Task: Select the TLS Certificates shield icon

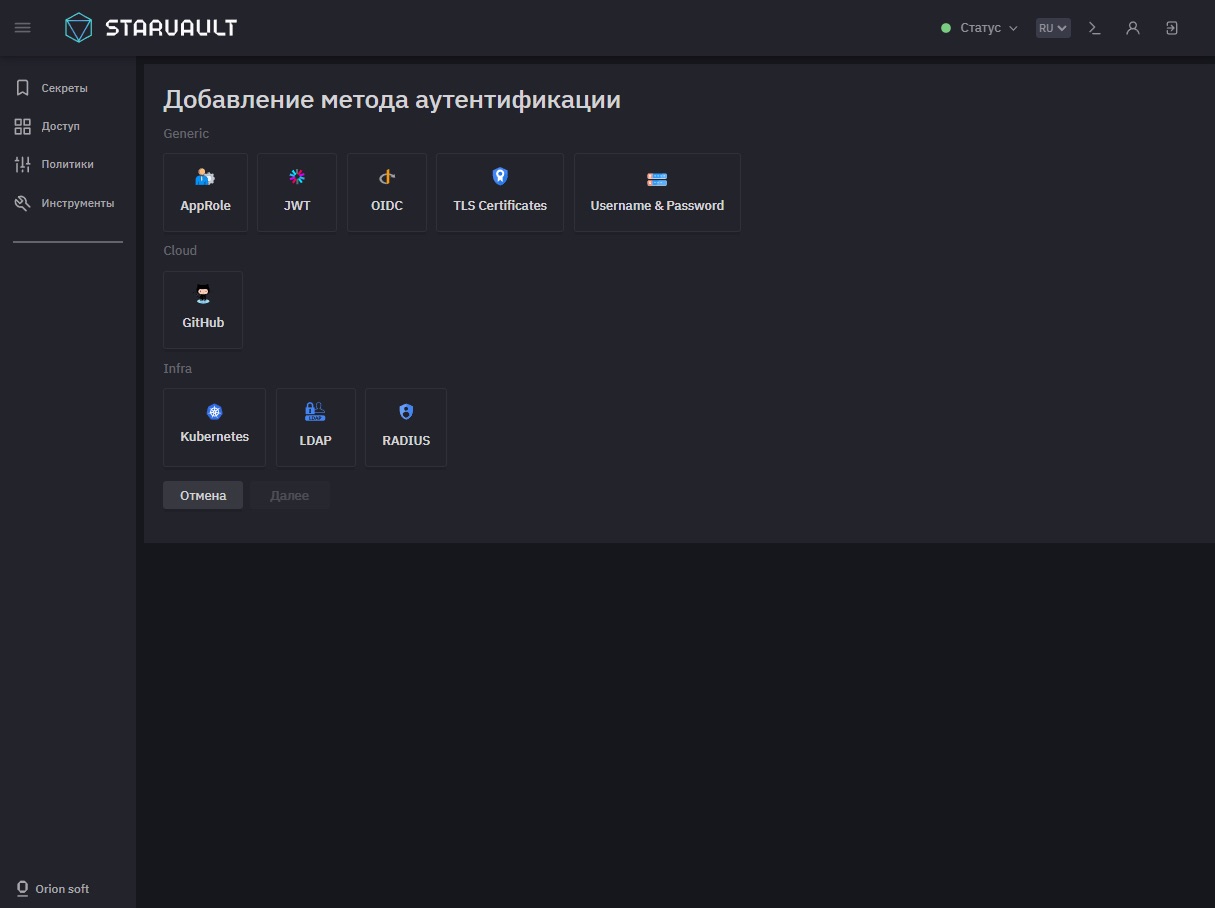Action: point(500,176)
